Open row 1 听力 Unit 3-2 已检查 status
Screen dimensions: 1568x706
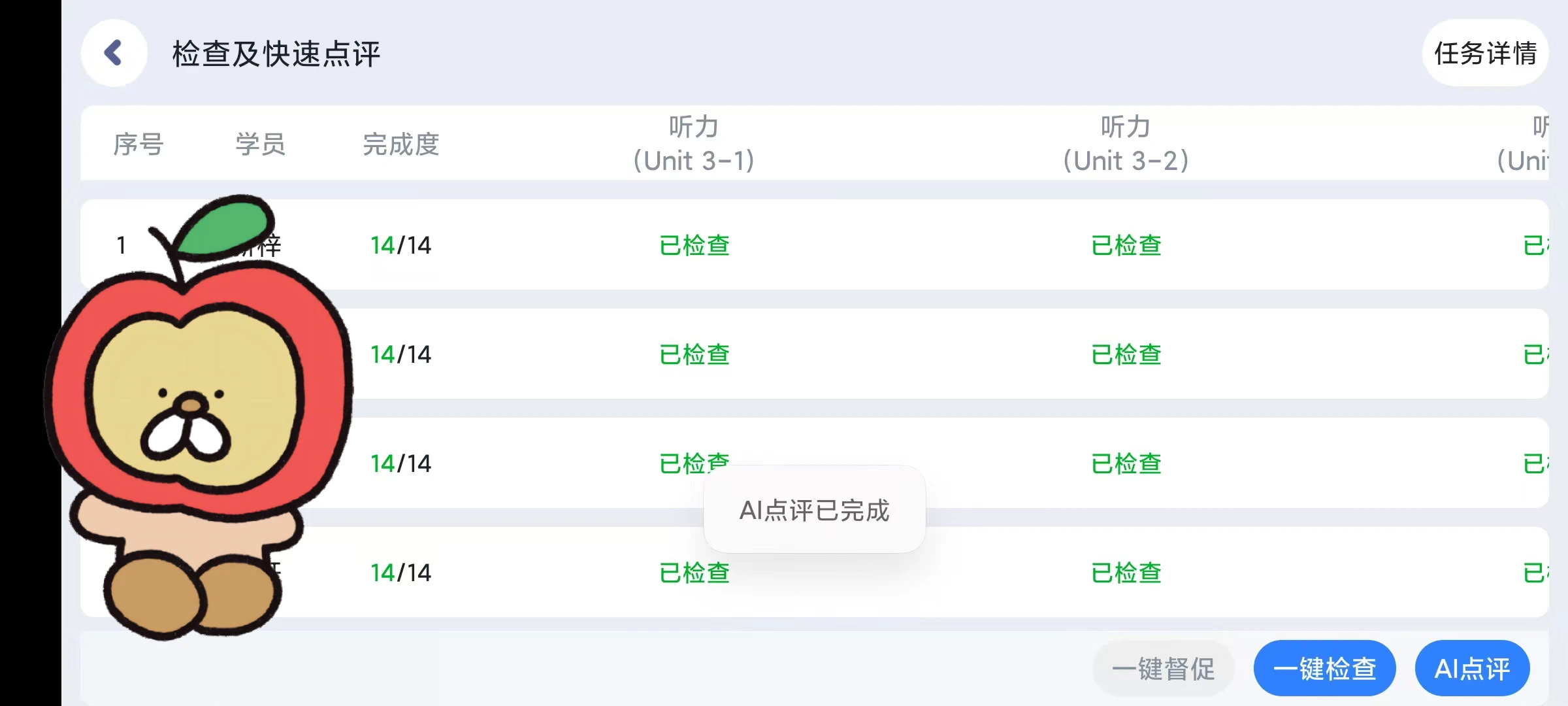pos(1126,246)
